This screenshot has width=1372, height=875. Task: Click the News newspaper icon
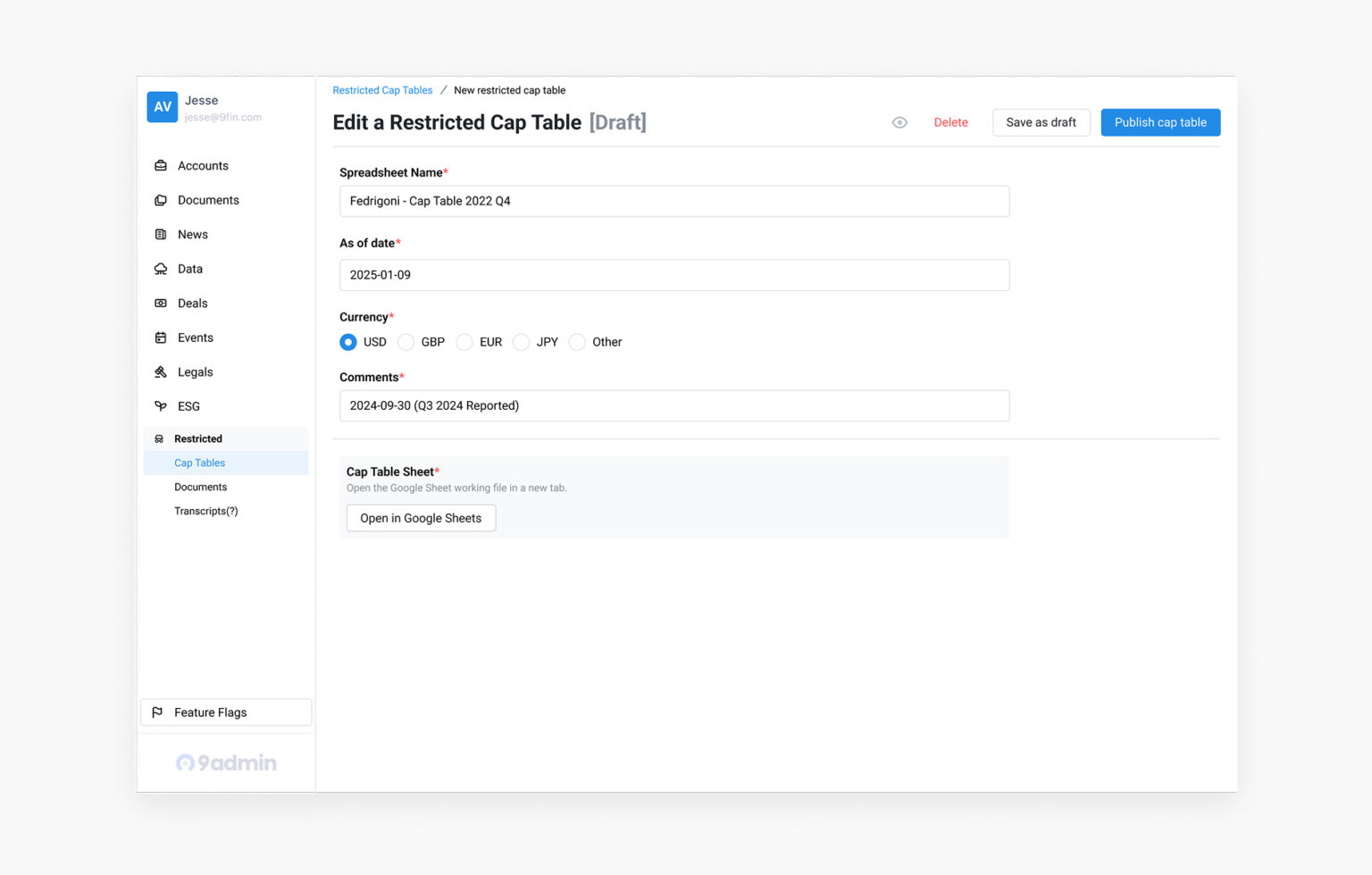tap(161, 235)
